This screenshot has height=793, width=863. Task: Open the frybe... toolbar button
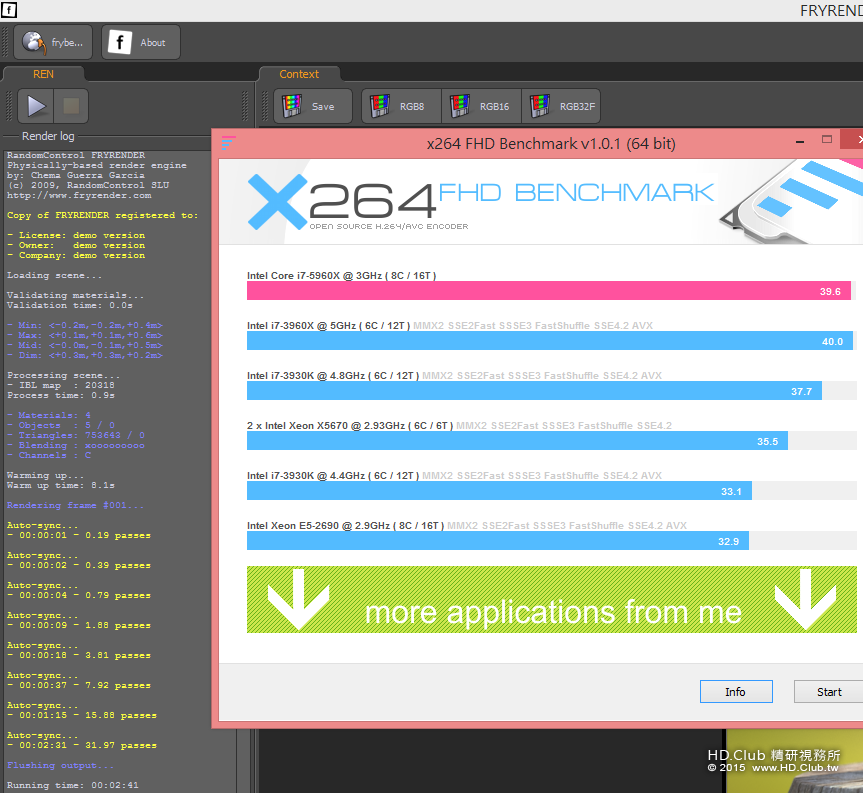pyautogui.click(x=53, y=42)
